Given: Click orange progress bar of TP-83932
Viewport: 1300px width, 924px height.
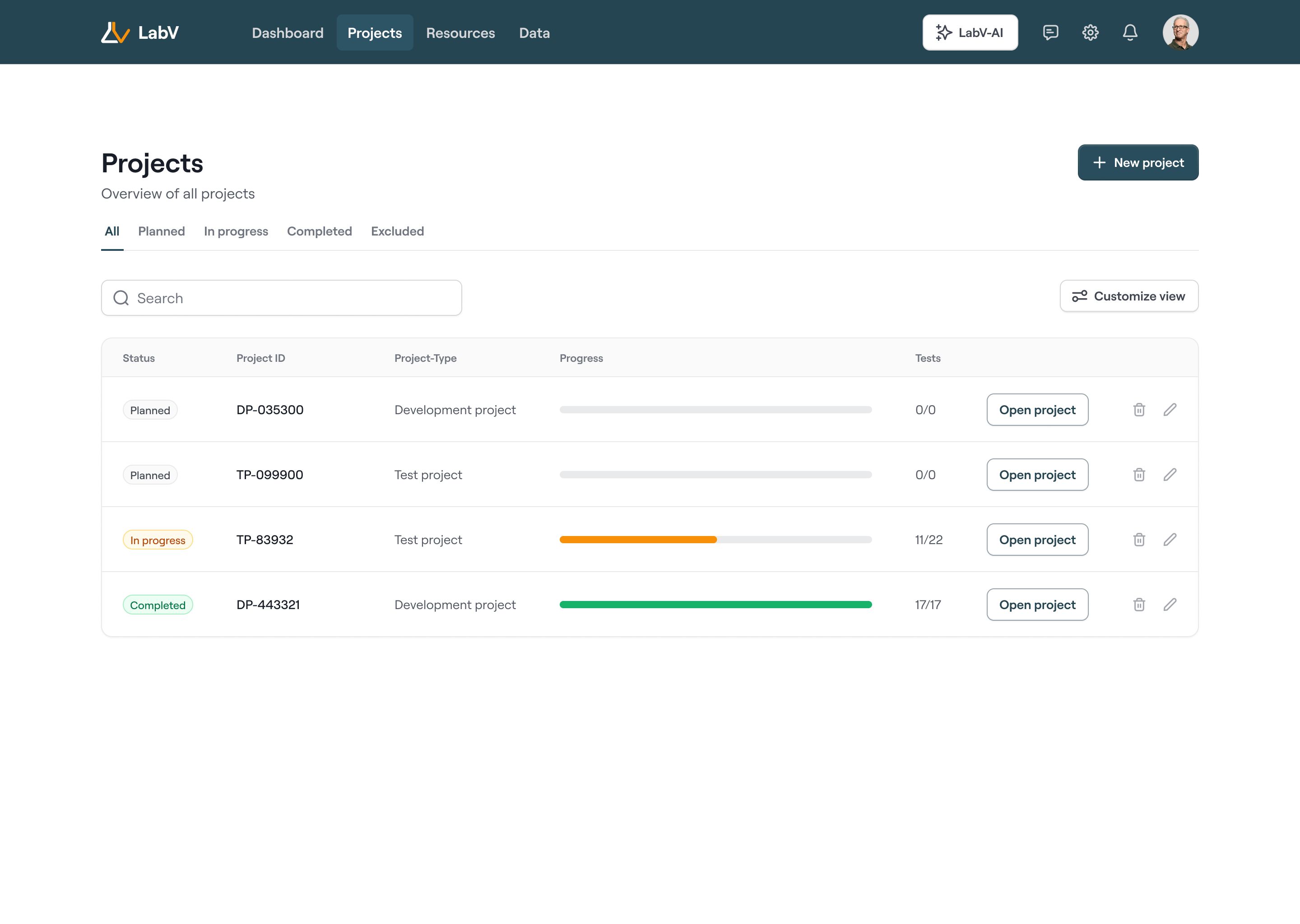Looking at the screenshot, I should click(x=637, y=540).
